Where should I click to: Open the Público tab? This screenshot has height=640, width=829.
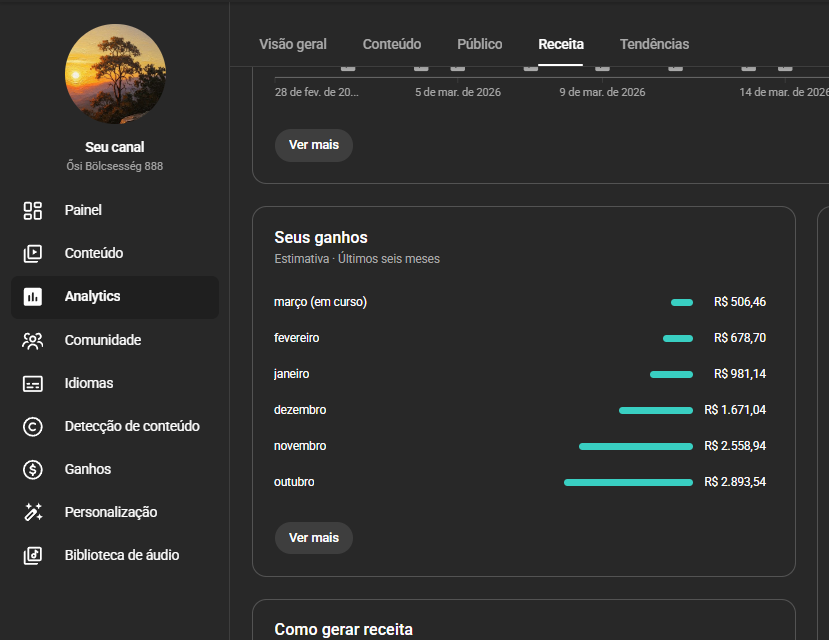pos(480,44)
